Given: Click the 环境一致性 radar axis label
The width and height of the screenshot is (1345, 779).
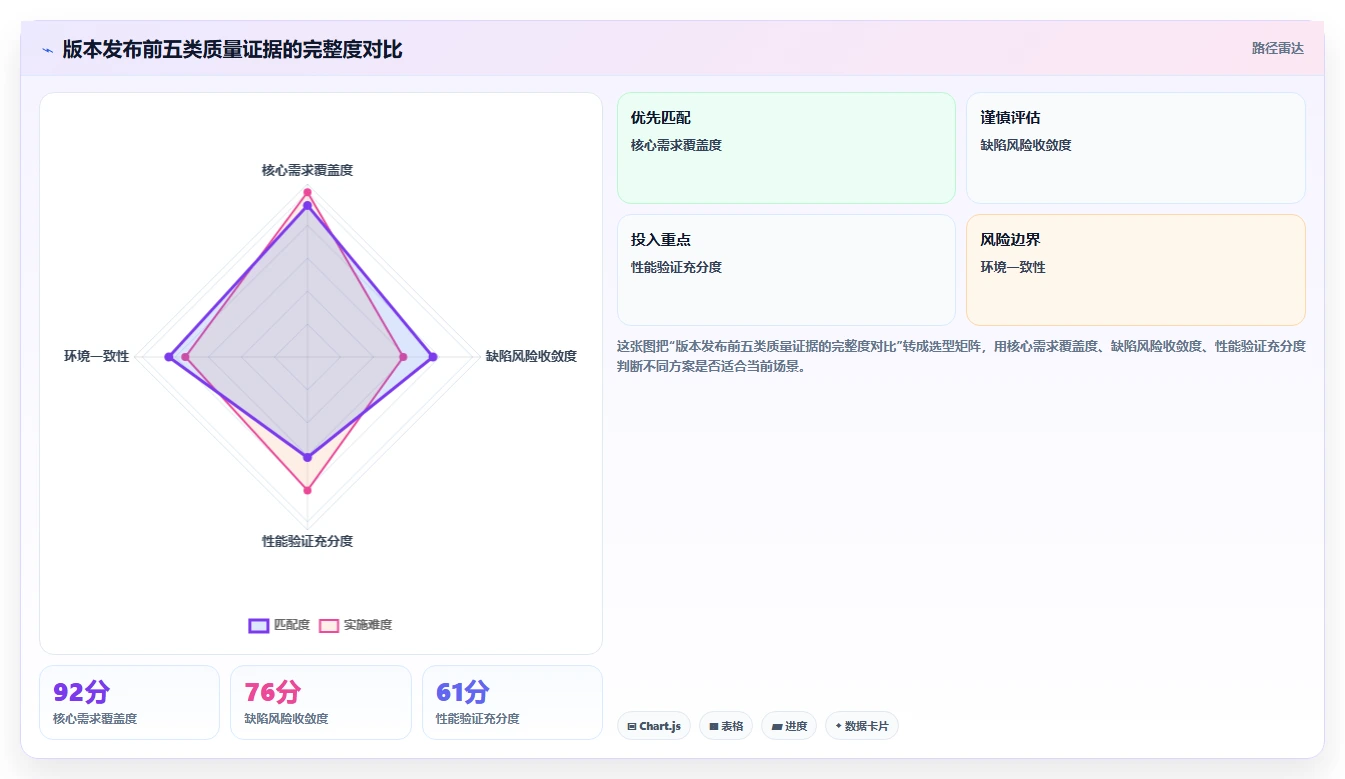Looking at the screenshot, I should [97, 356].
